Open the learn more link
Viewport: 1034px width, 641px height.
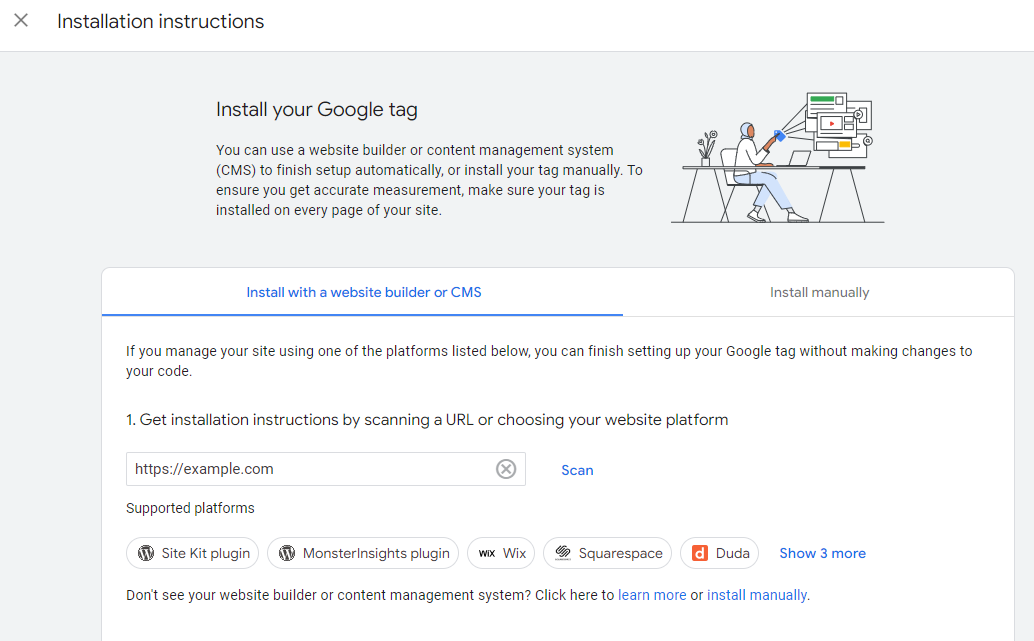pyautogui.click(x=652, y=595)
